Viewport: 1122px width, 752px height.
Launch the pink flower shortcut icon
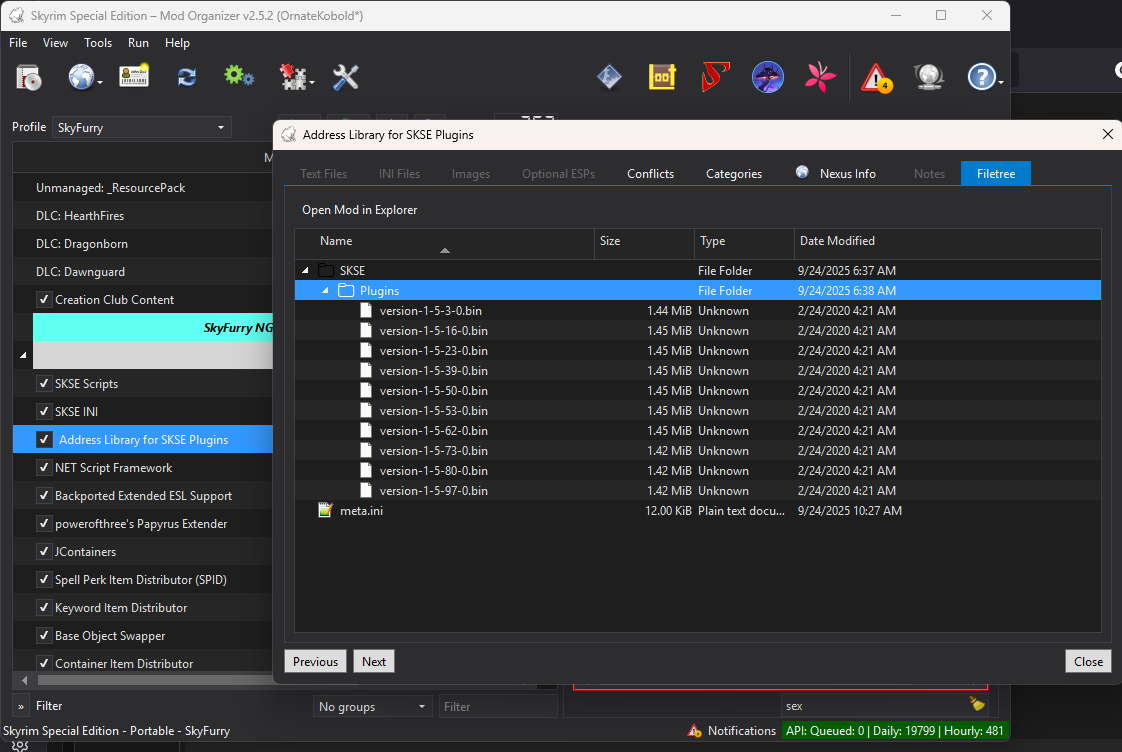(x=820, y=77)
